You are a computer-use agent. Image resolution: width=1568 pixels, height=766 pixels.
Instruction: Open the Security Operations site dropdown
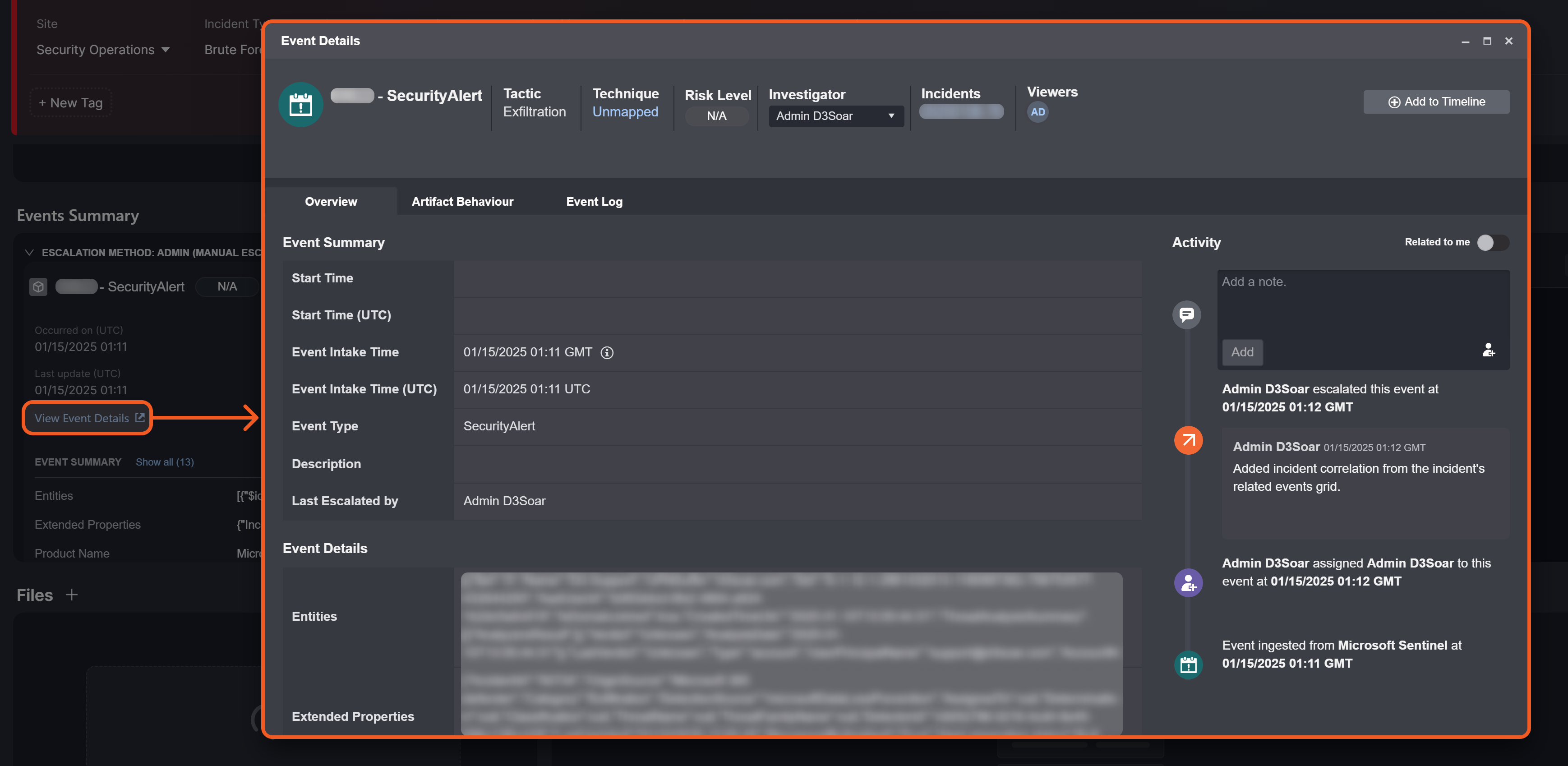coord(102,50)
